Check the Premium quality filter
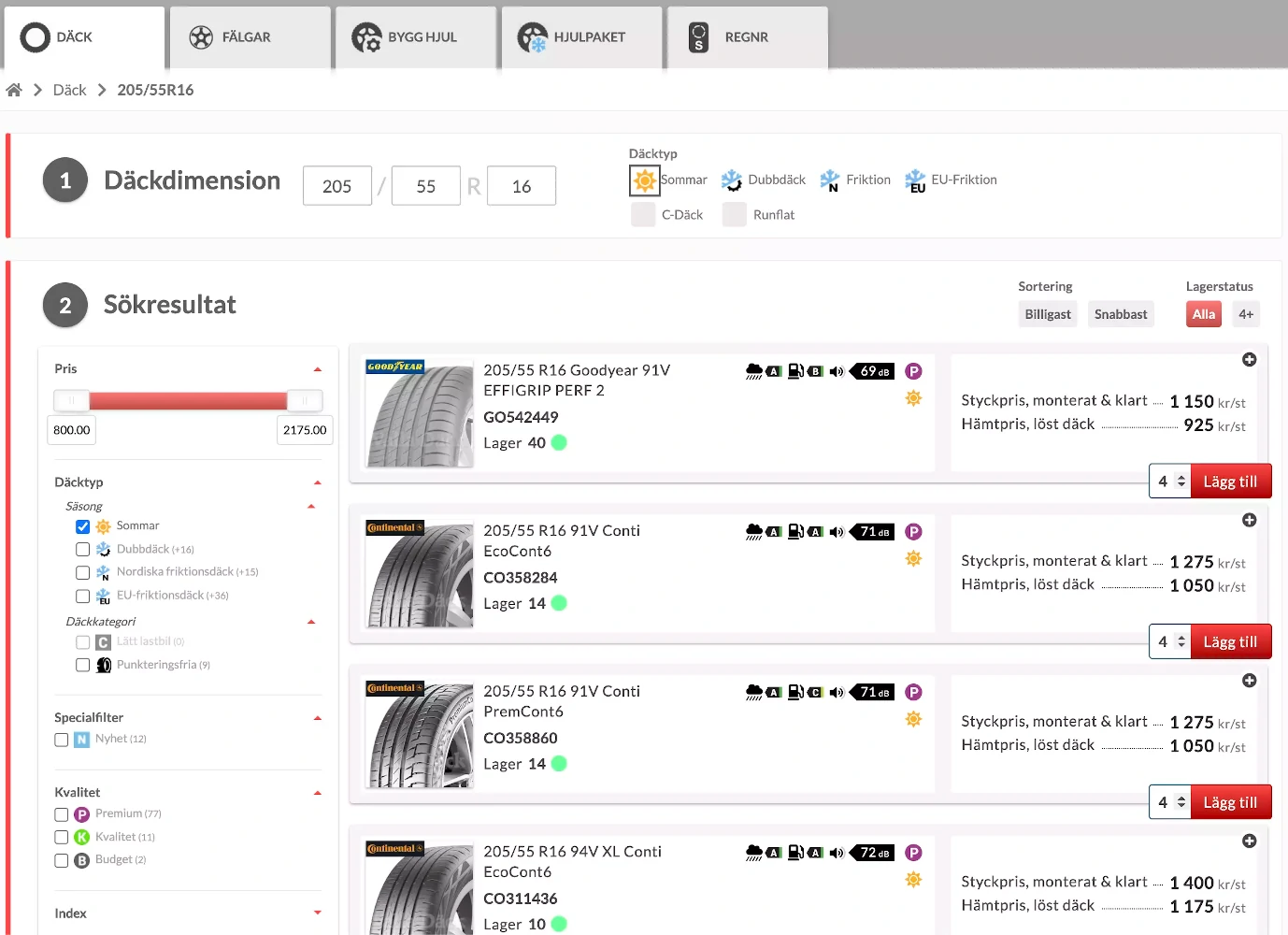The image size is (1288, 935). click(x=62, y=814)
